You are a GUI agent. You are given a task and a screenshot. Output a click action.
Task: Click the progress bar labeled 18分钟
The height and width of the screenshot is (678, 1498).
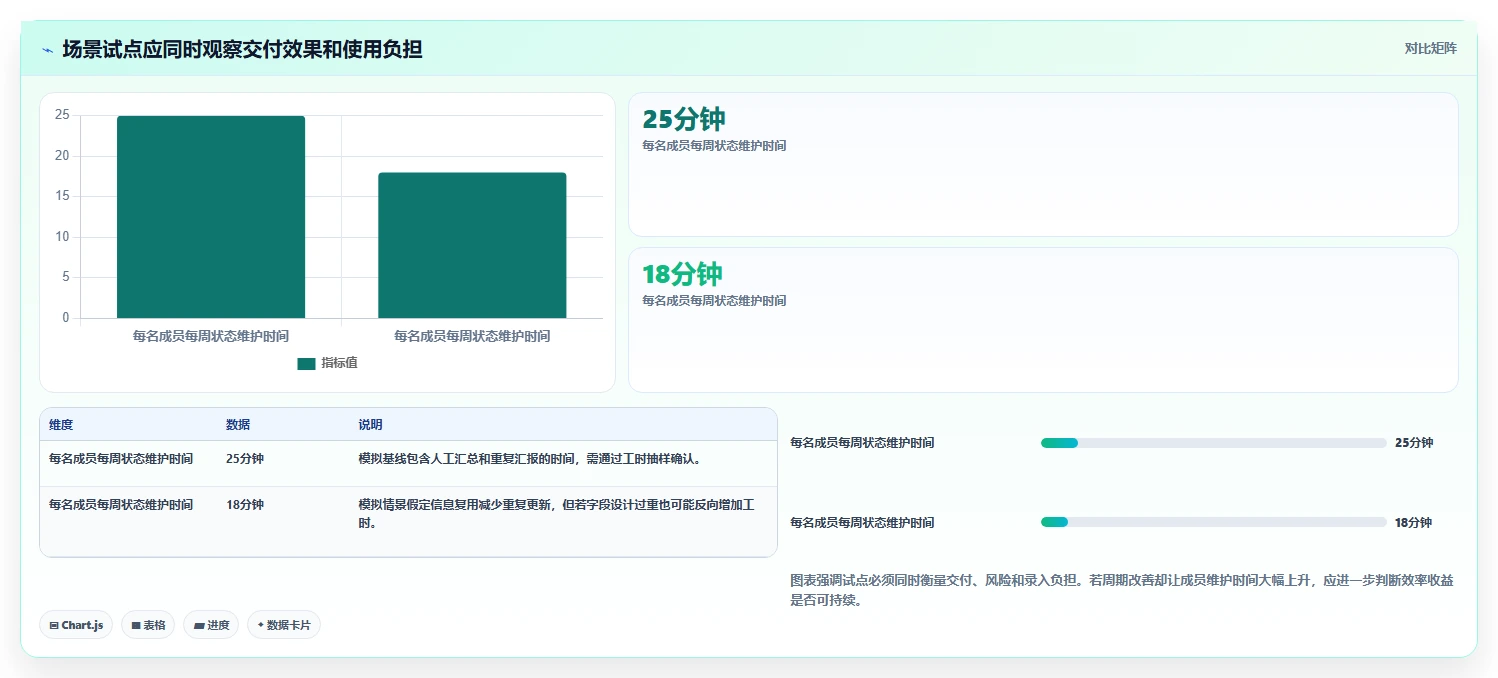pos(1213,522)
